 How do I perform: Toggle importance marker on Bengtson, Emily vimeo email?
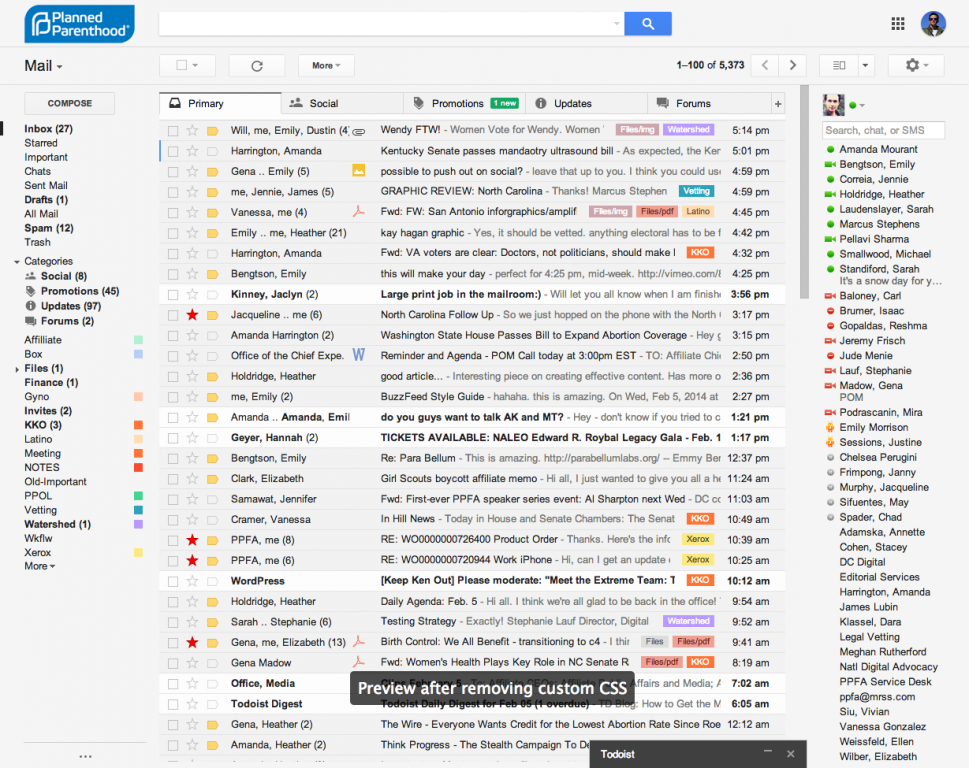213,274
